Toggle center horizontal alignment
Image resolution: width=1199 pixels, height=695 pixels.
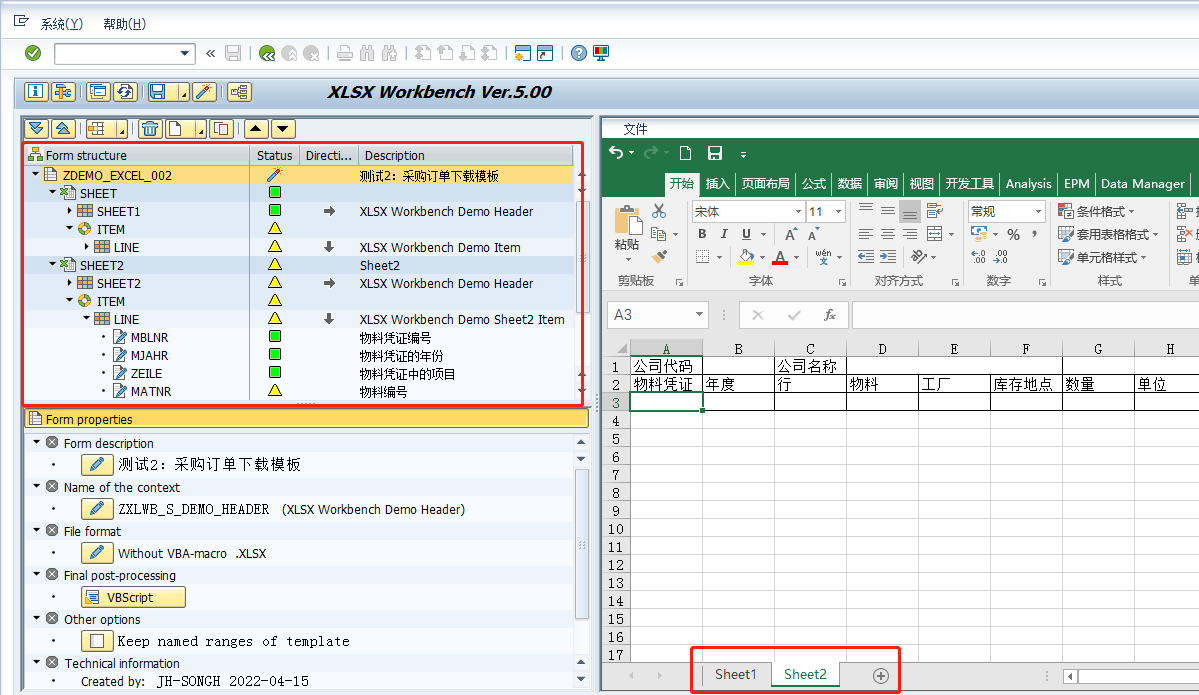(888, 234)
